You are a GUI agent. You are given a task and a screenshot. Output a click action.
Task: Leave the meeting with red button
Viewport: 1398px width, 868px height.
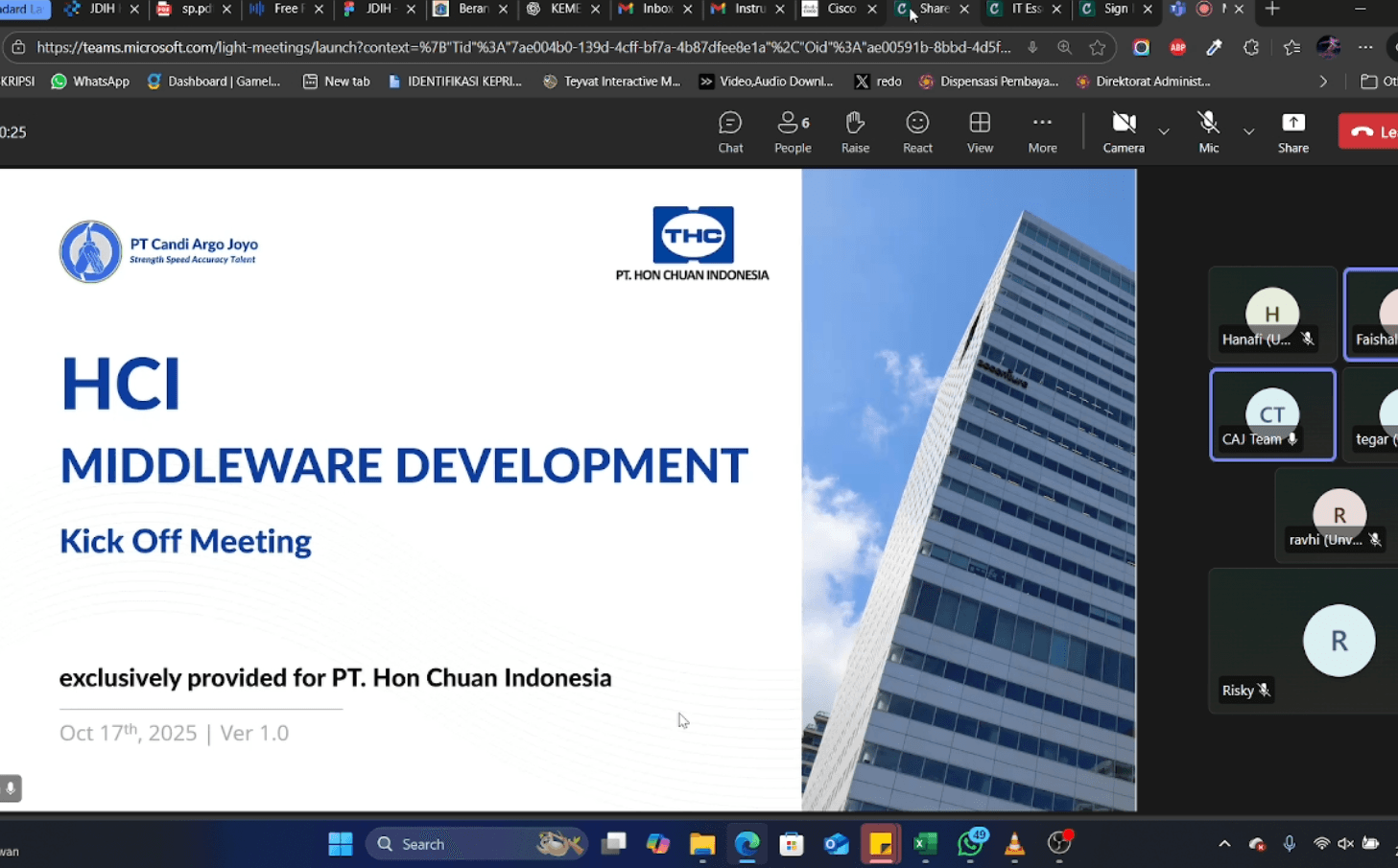tap(1369, 131)
